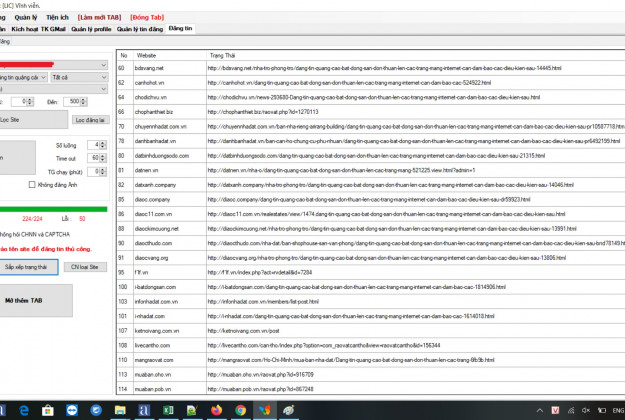Select the 'diaoc11.com.vn' cell
The width and height of the screenshot is (625, 420).
pyautogui.click(x=170, y=214)
